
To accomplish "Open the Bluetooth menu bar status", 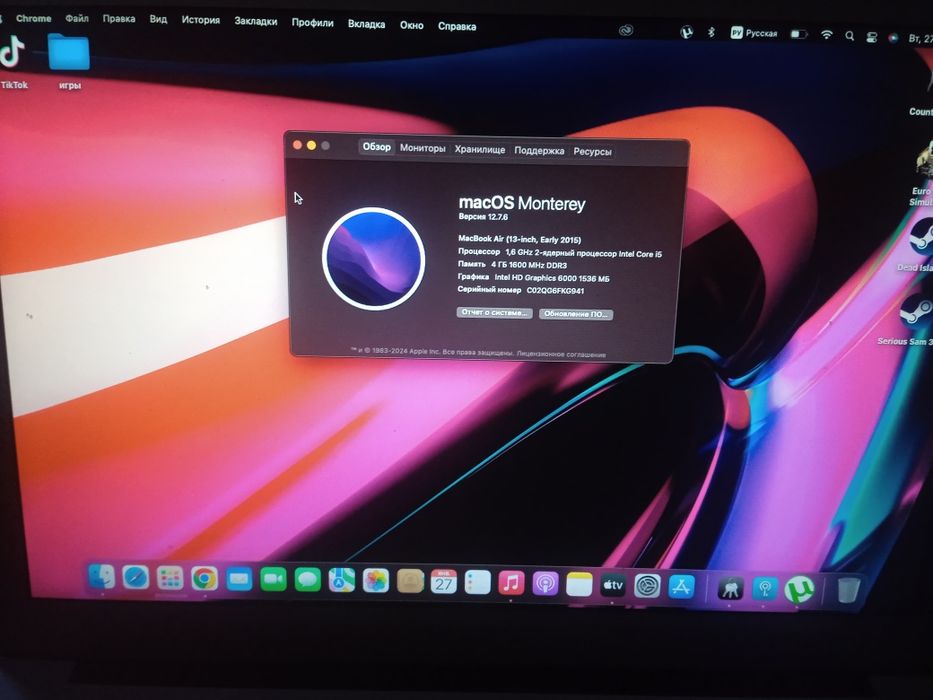I will coord(711,32).
